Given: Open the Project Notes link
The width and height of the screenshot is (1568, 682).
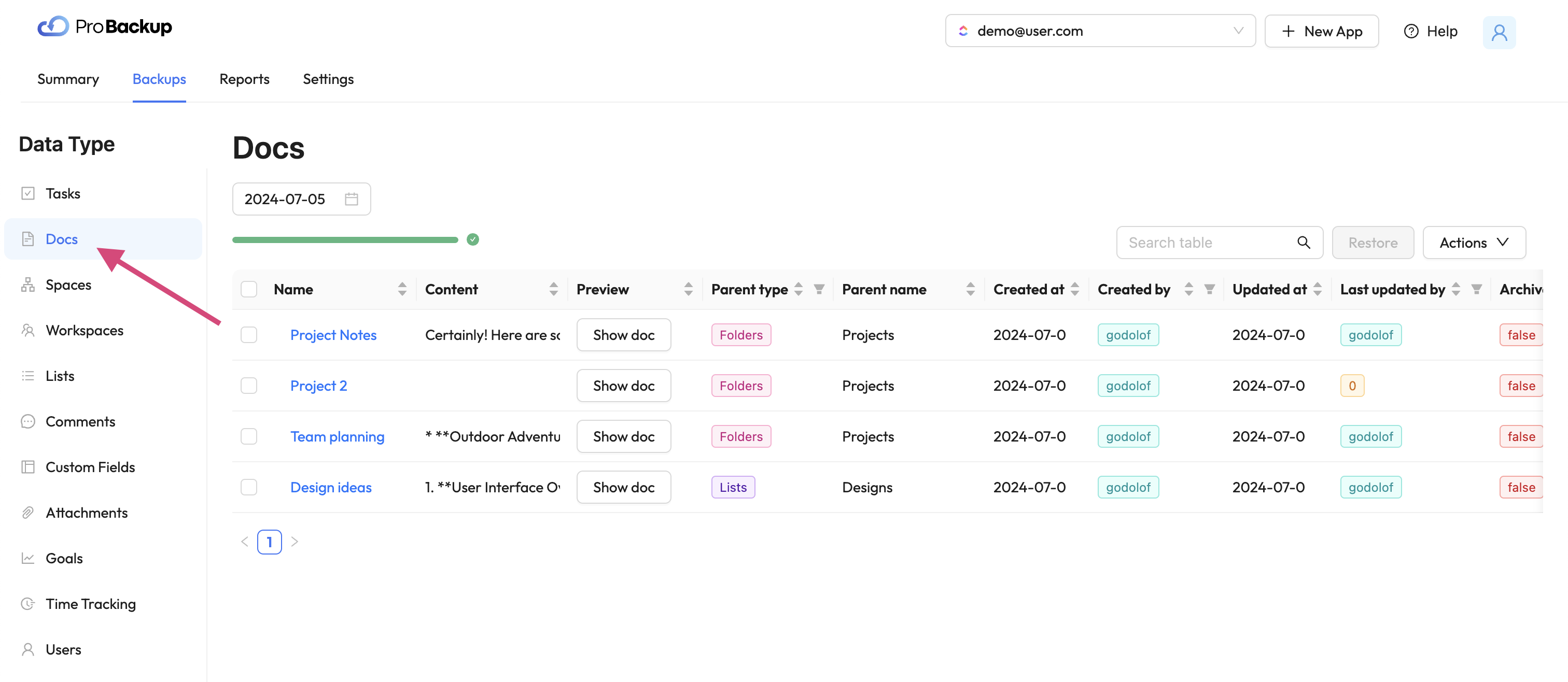Looking at the screenshot, I should [333, 335].
